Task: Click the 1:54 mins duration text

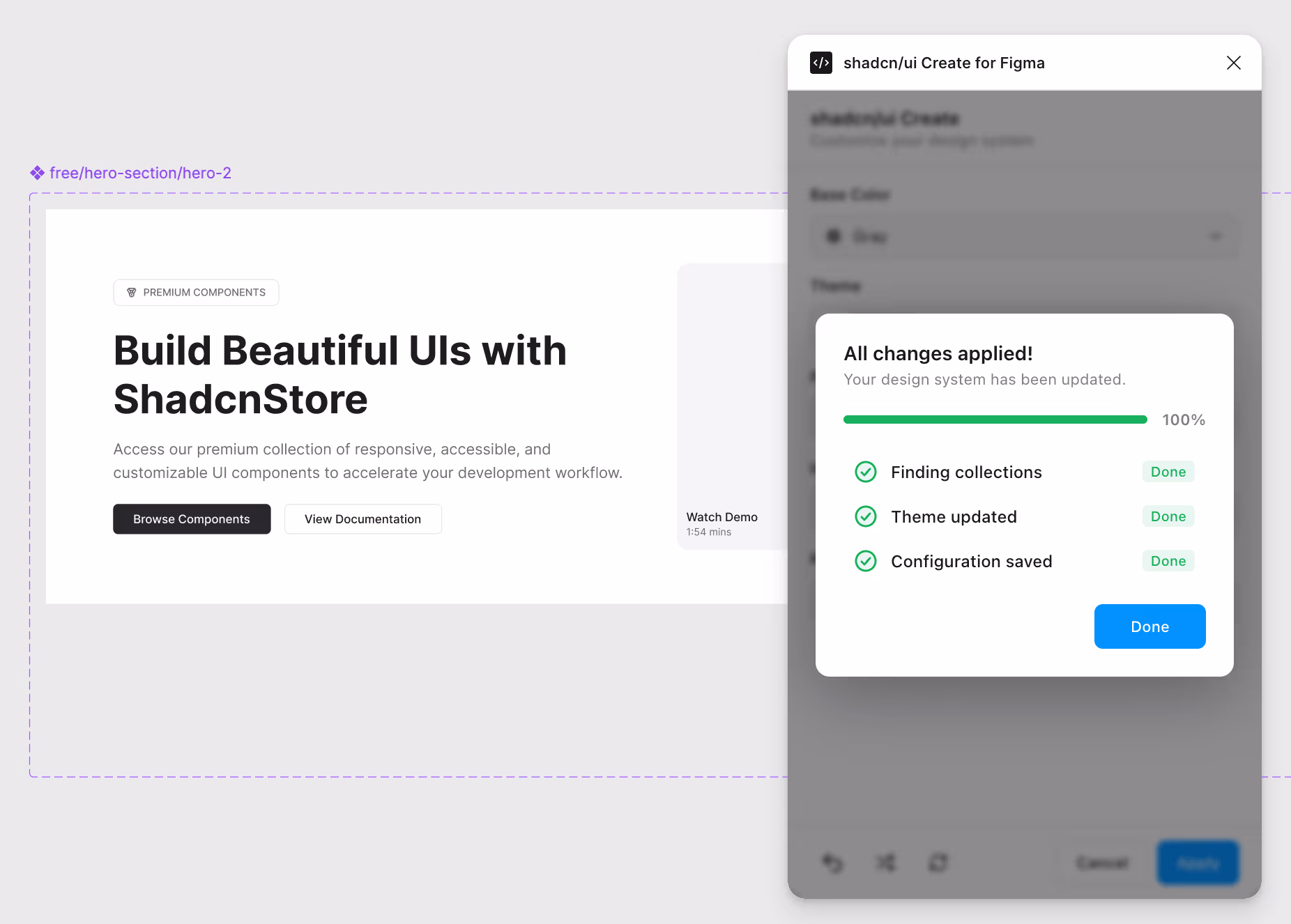Action: (x=709, y=532)
